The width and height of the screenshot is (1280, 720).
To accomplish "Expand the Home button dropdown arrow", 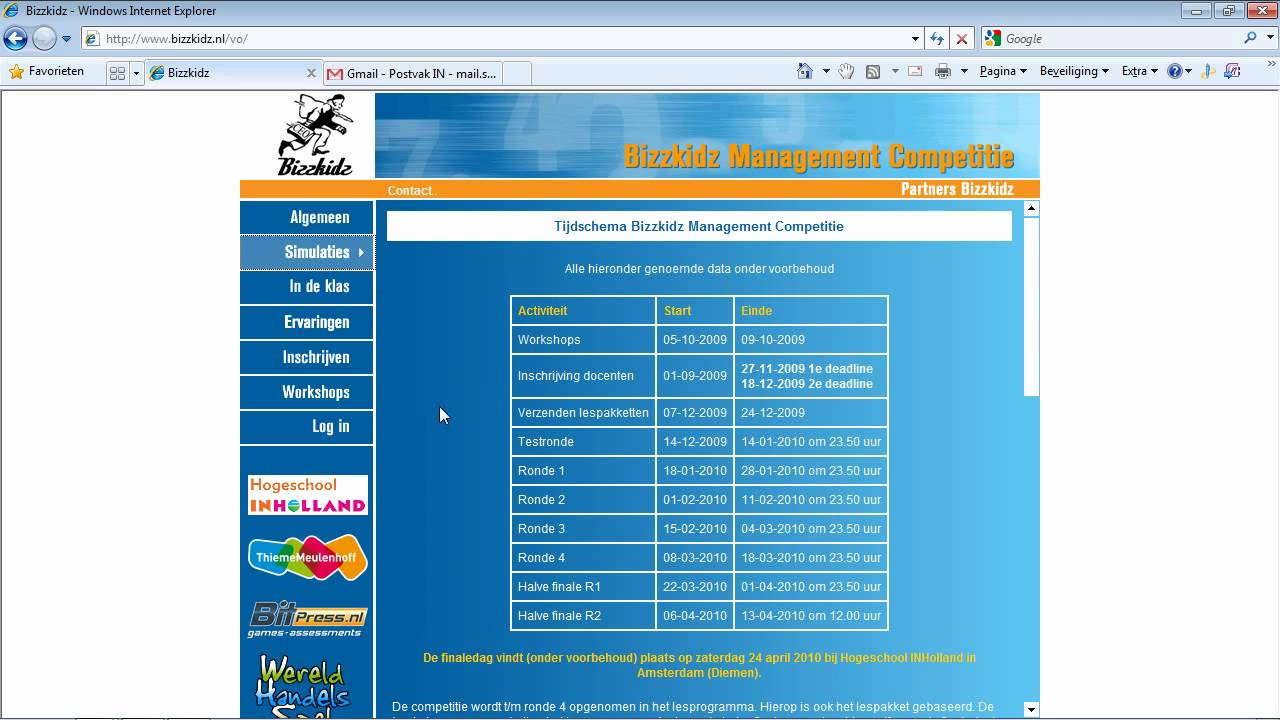I will click(826, 71).
